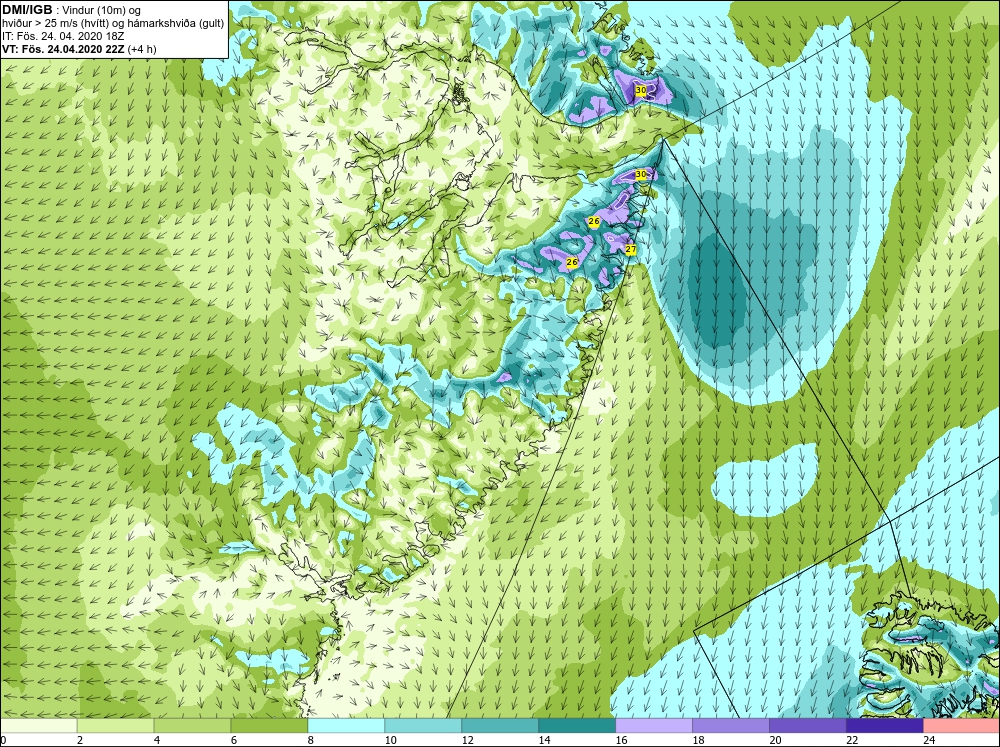The image size is (1000, 747).
Task: Click the 30 gust marker below the coastline tip
Action: click(641, 174)
